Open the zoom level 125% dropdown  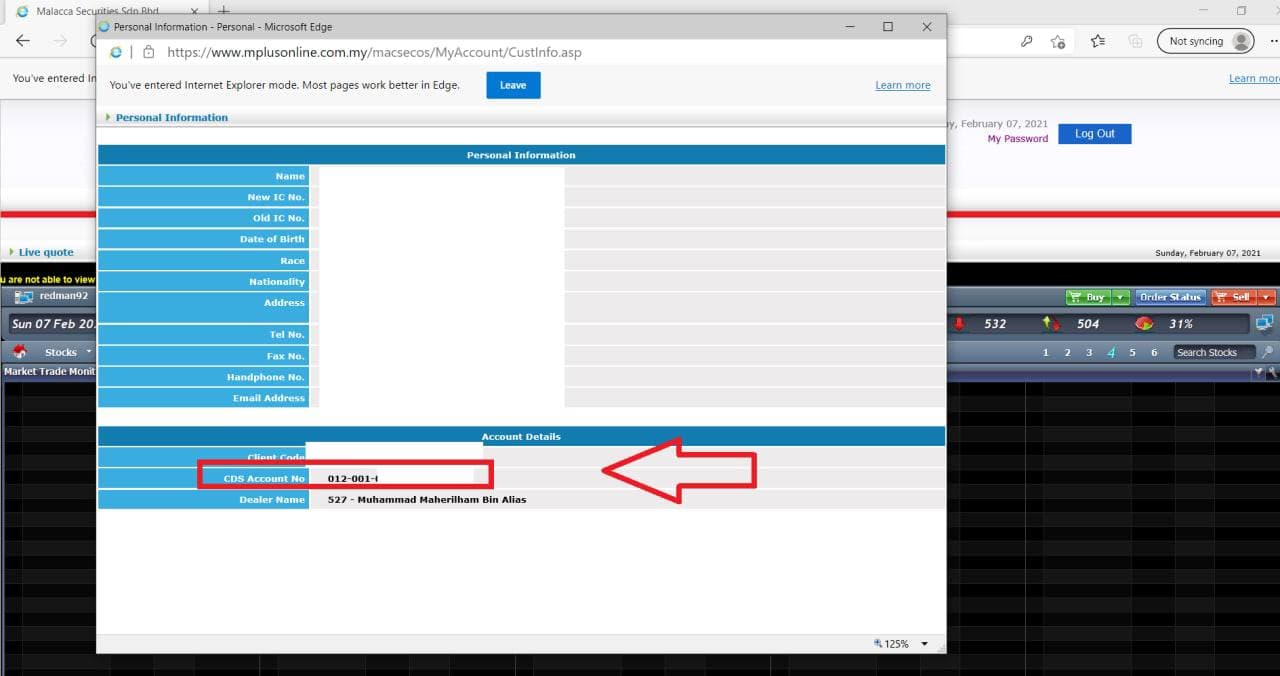[924, 644]
